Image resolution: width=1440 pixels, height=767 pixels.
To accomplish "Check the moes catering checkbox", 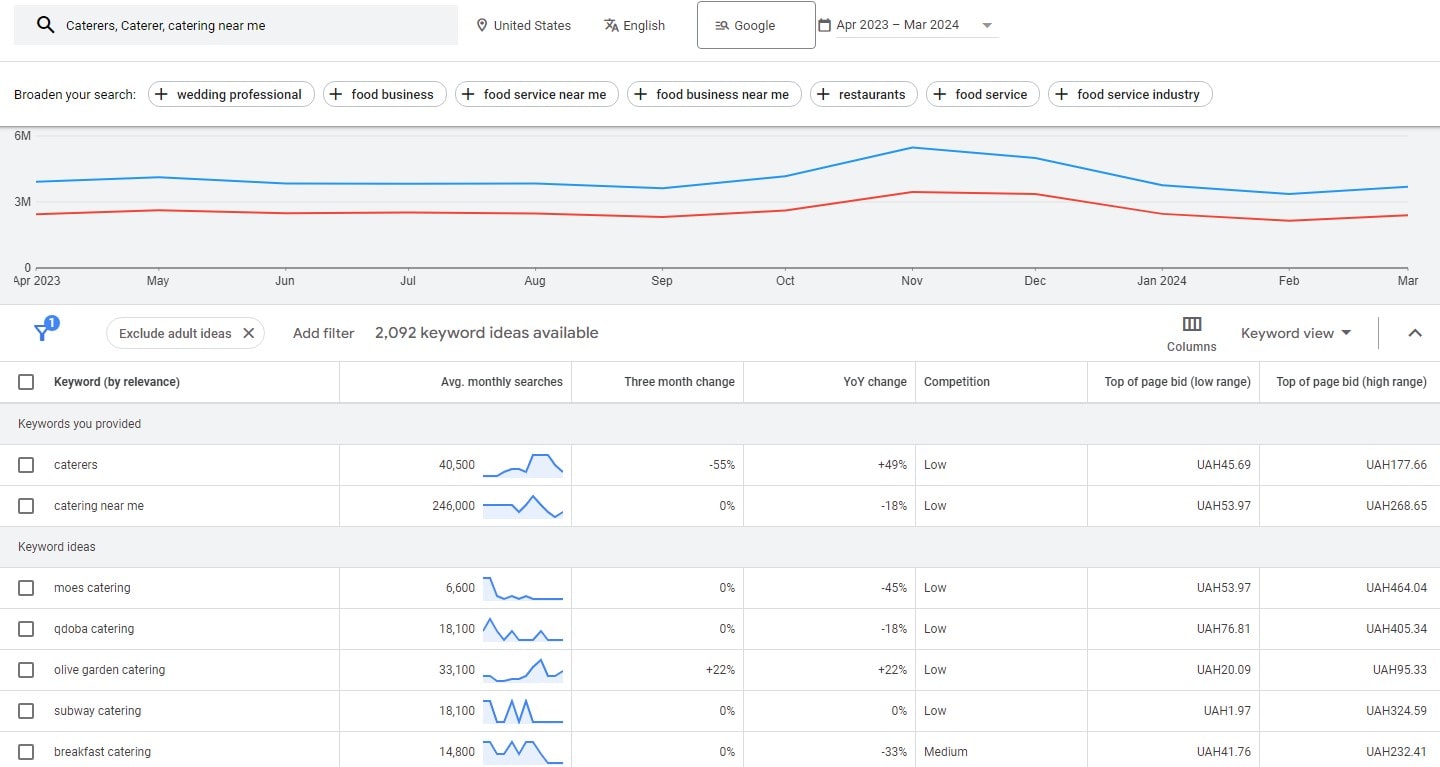I will [26, 588].
